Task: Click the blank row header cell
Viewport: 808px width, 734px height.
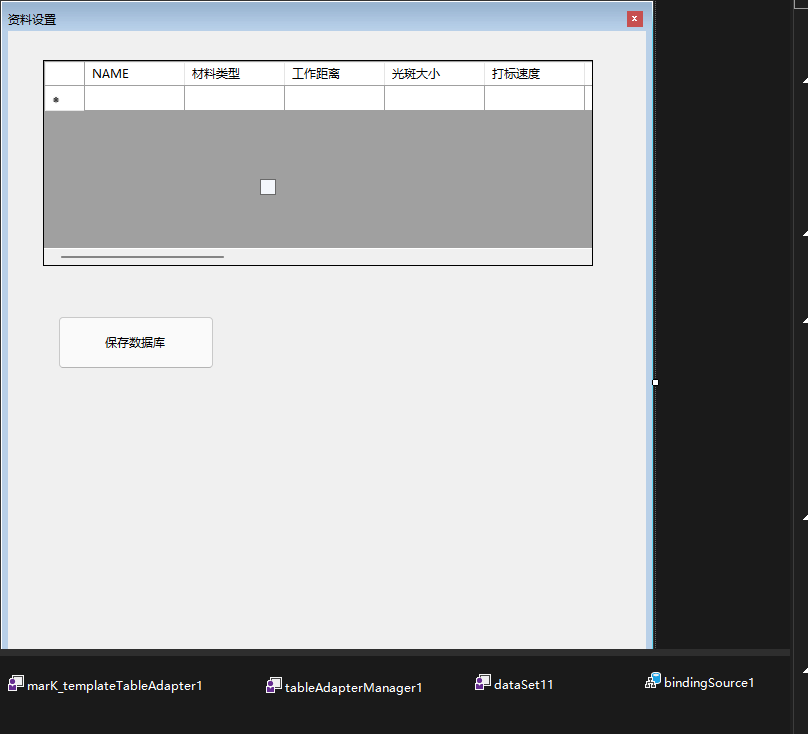Action: (x=64, y=73)
